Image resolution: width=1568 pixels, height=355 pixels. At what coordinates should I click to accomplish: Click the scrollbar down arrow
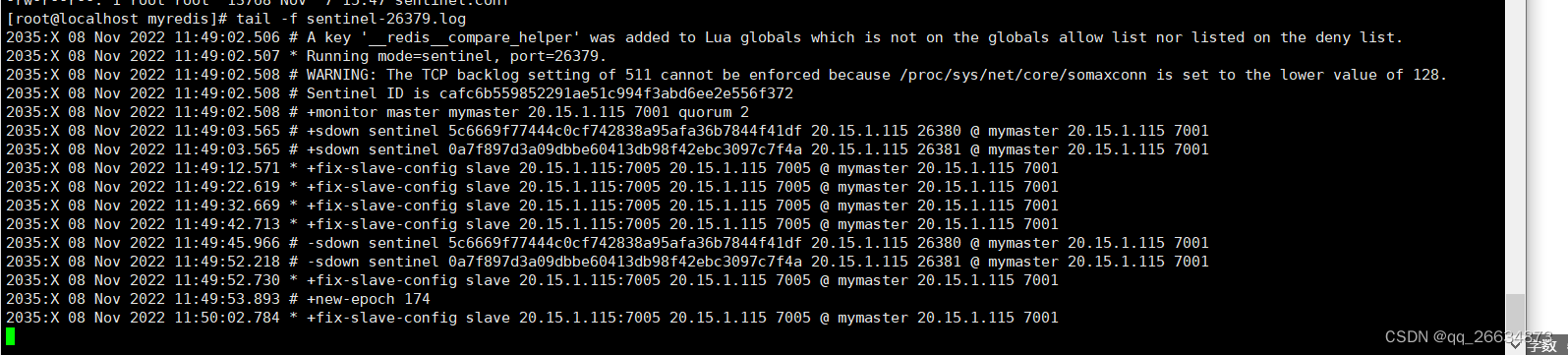(x=1516, y=345)
